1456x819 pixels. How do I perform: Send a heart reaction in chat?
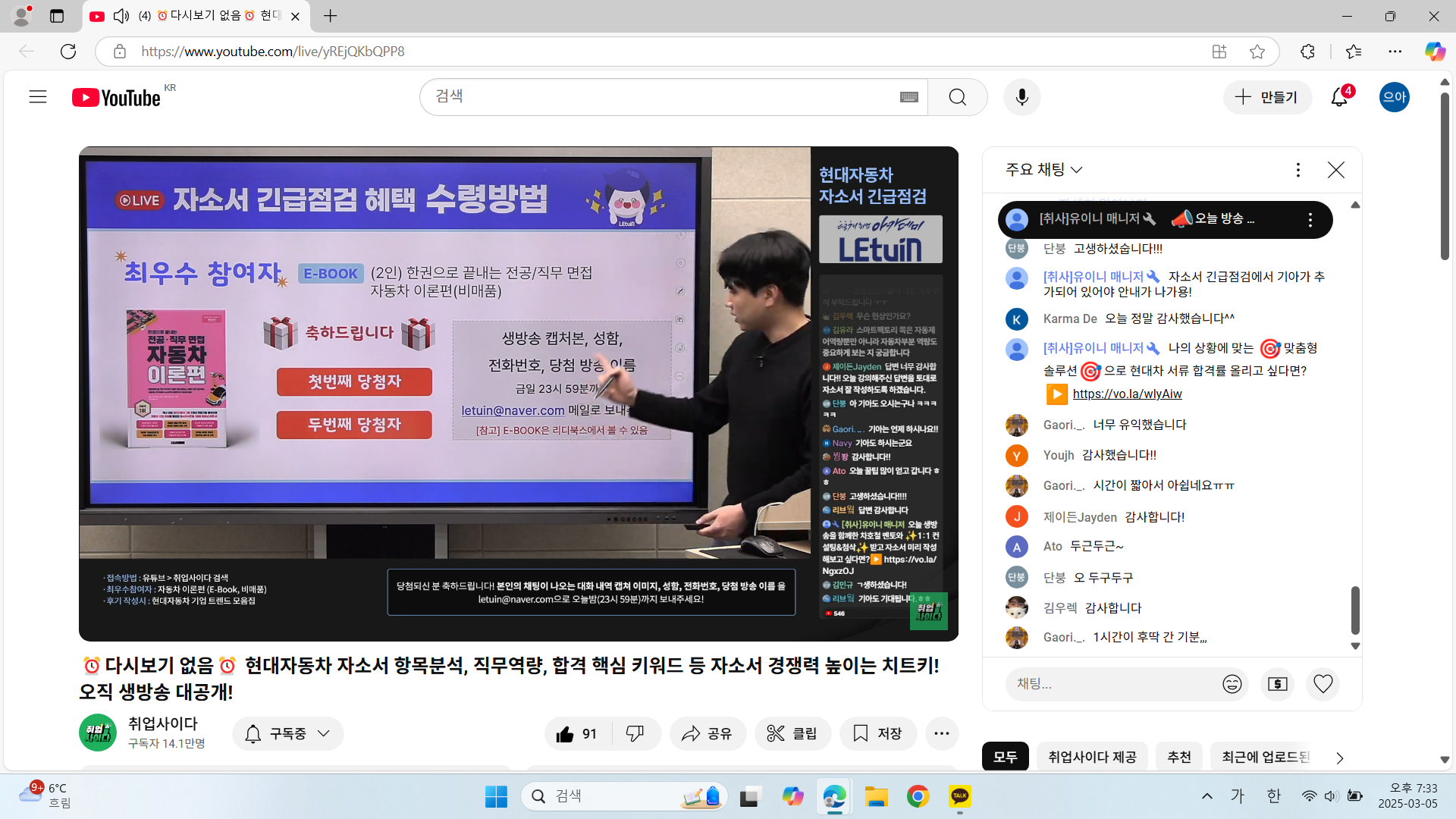(1323, 684)
